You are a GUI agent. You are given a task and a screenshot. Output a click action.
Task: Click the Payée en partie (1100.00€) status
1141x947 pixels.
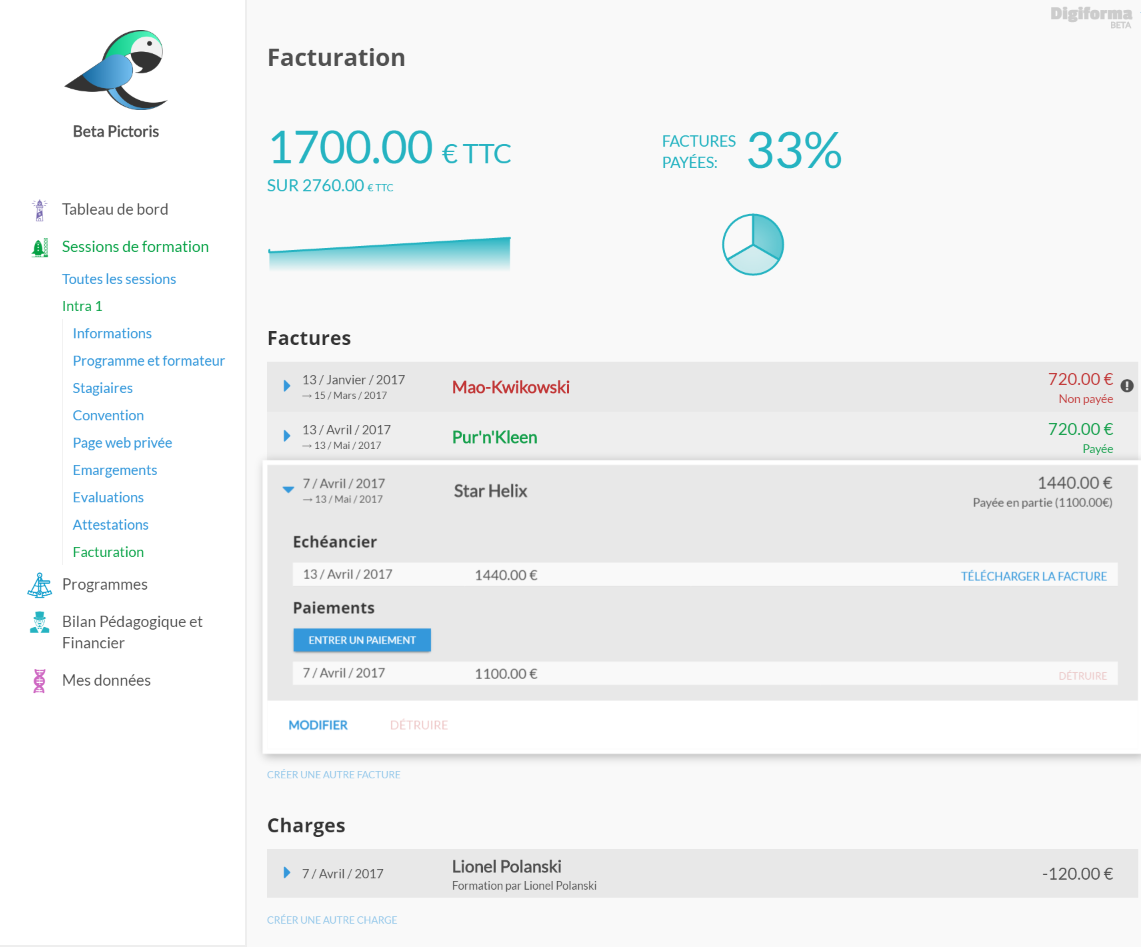pos(1042,502)
